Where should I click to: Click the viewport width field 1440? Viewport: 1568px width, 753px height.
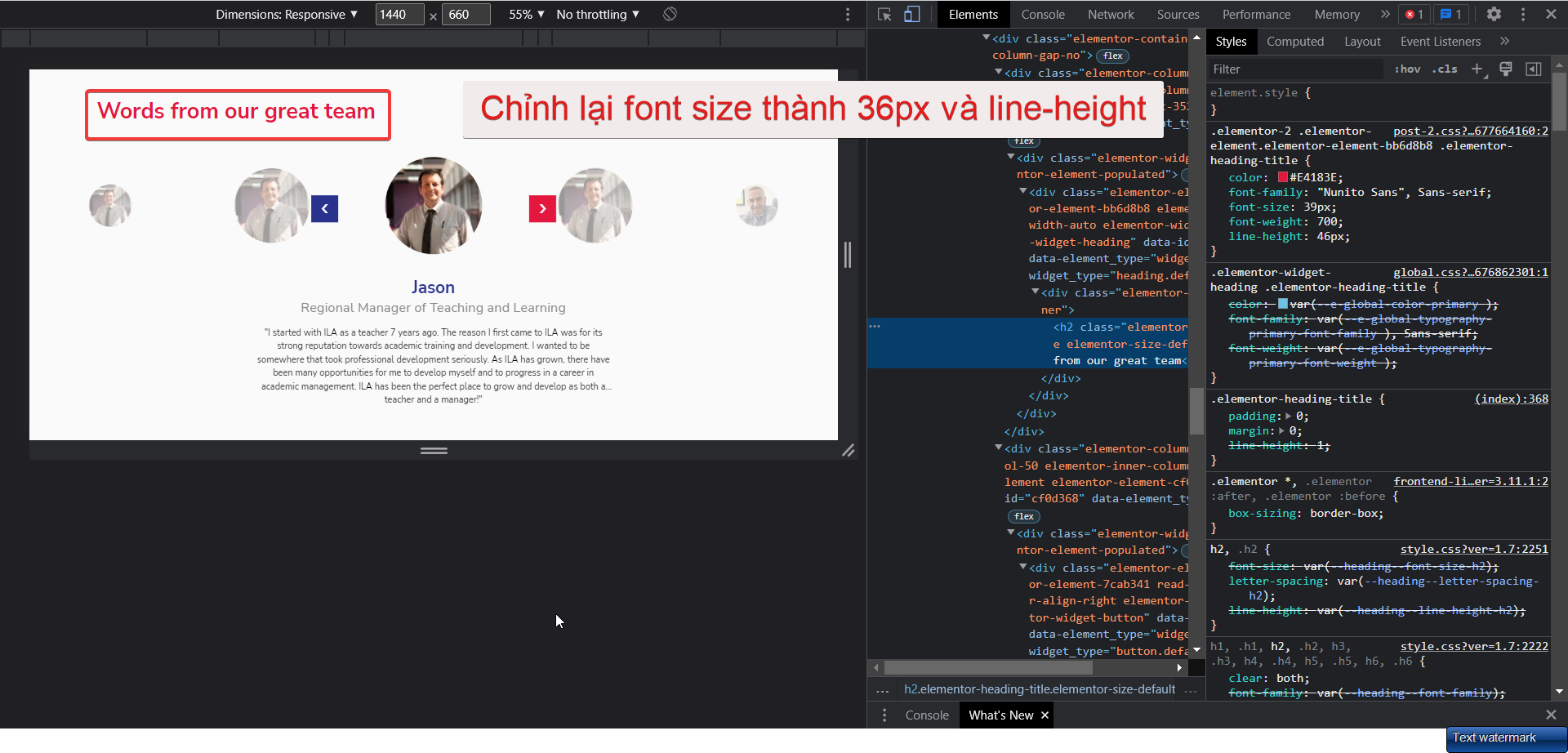(399, 14)
